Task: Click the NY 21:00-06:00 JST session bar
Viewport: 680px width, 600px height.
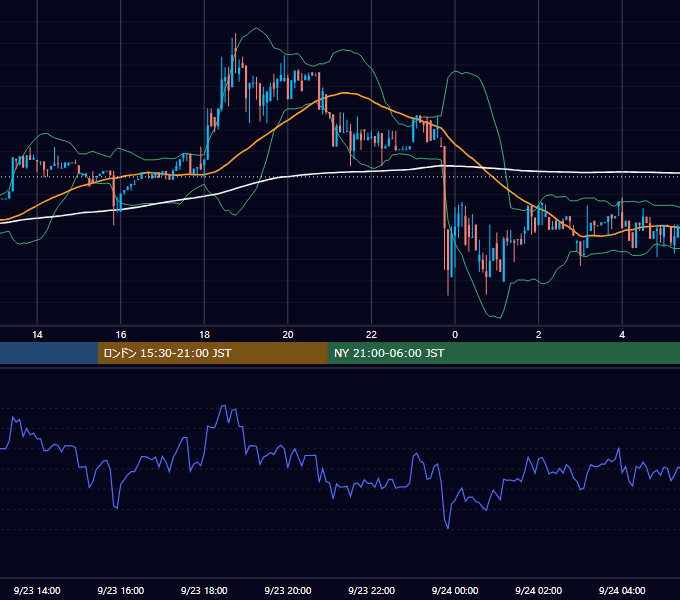Action: click(503, 353)
